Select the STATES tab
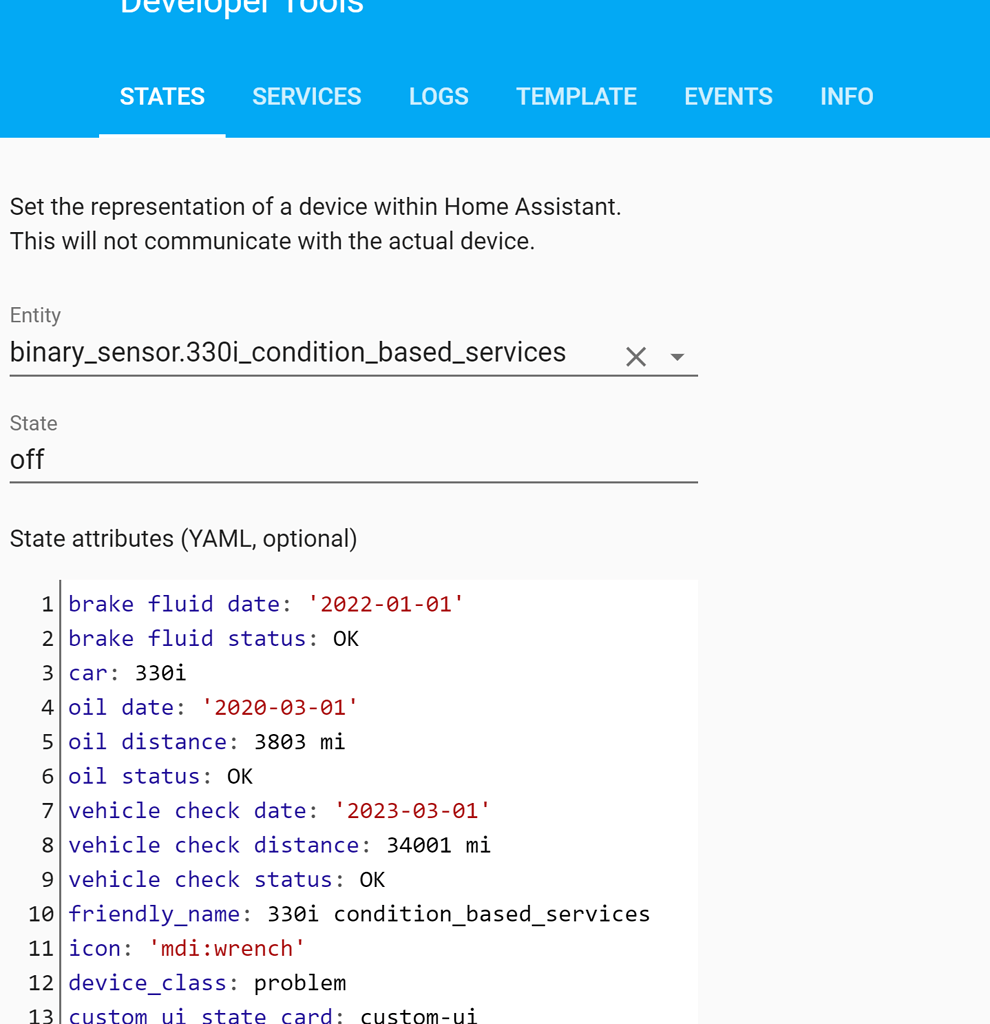 pos(162,96)
